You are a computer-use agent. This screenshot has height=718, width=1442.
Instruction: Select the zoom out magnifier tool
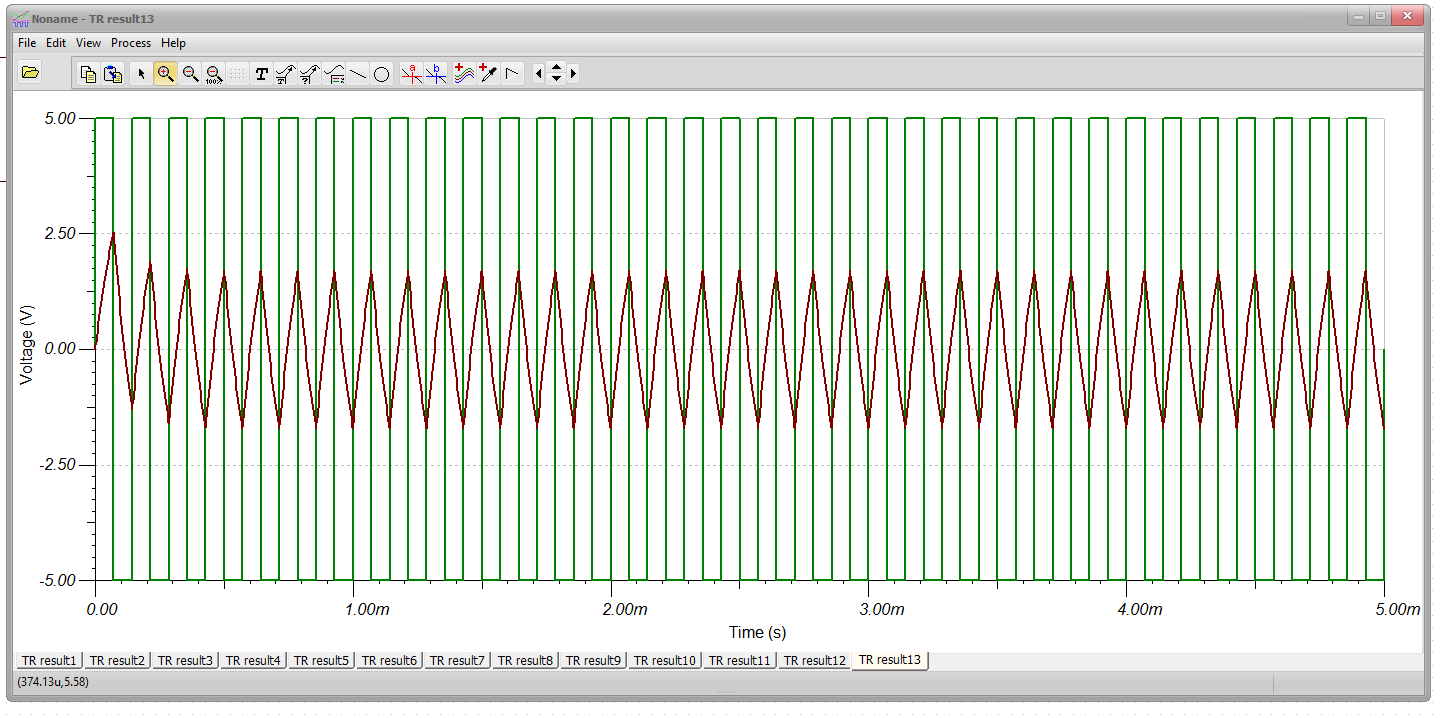point(190,73)
